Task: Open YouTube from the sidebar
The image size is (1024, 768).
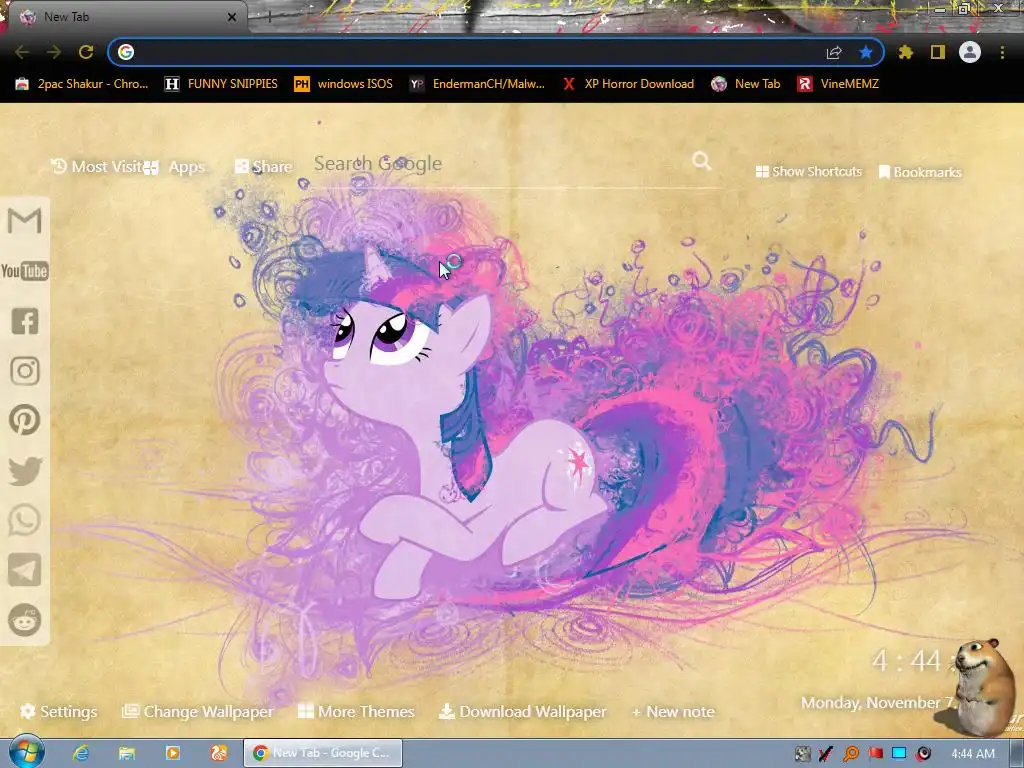Action: coord(25,270)
